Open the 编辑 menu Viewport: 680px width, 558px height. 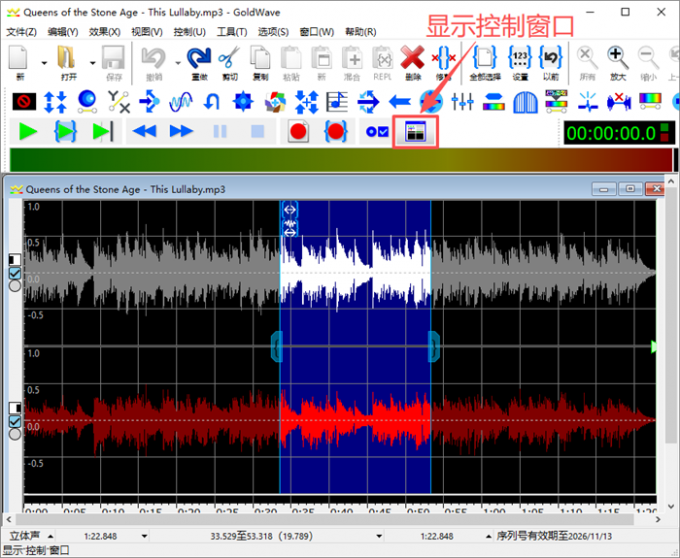[63, 32]
